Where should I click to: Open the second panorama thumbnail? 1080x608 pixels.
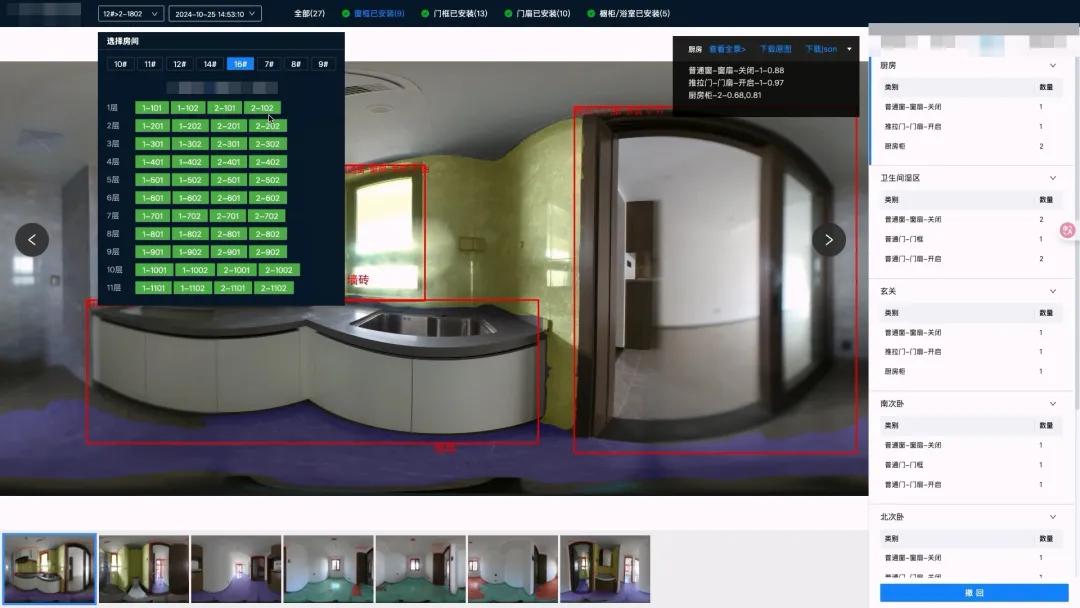pos(144,569)
